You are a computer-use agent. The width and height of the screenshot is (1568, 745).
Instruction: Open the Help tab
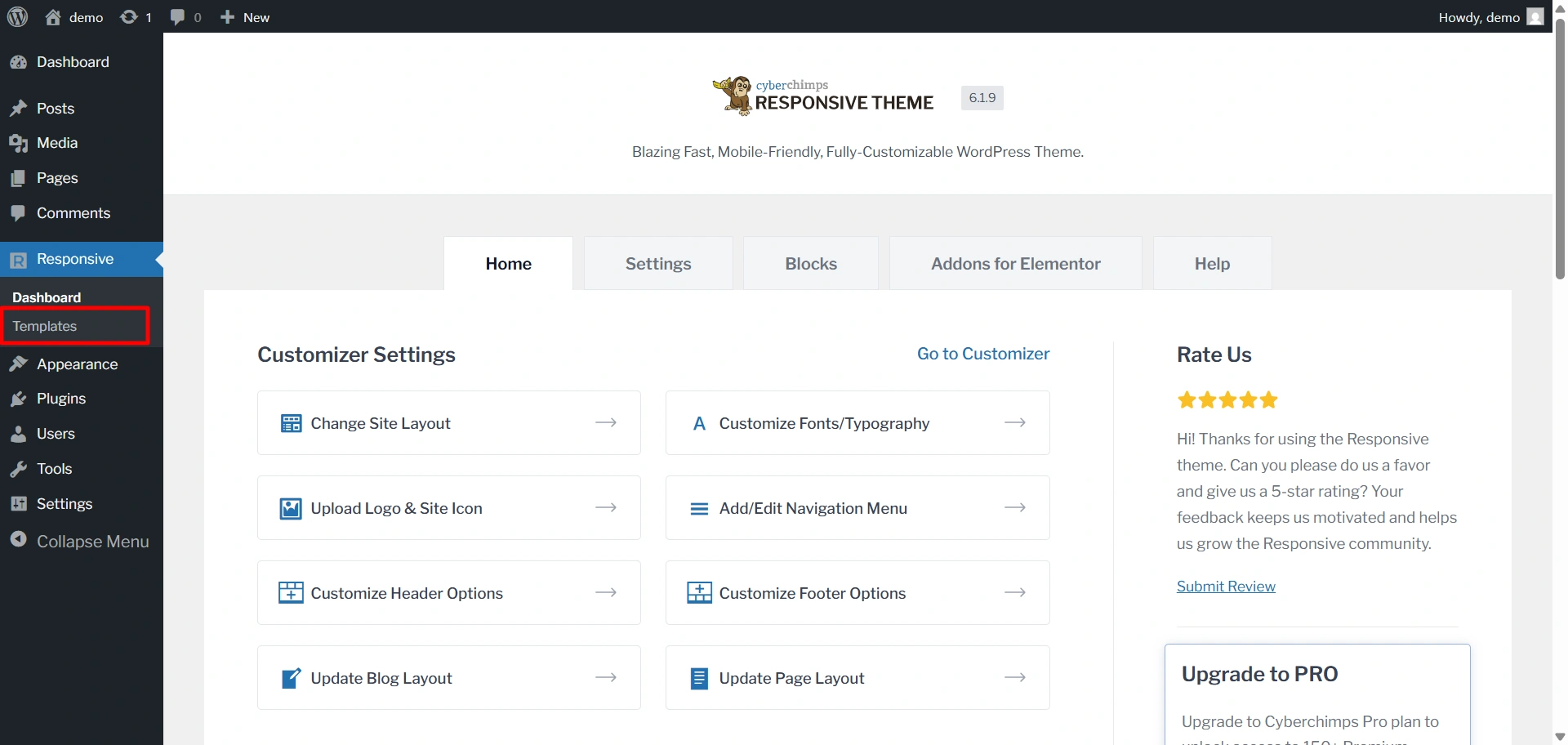[x=1212, y=263]
